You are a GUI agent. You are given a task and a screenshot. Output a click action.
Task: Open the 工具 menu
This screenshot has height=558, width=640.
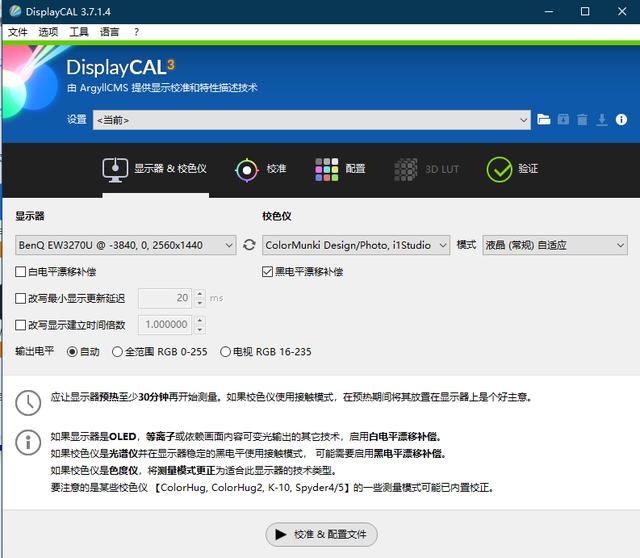79,32
